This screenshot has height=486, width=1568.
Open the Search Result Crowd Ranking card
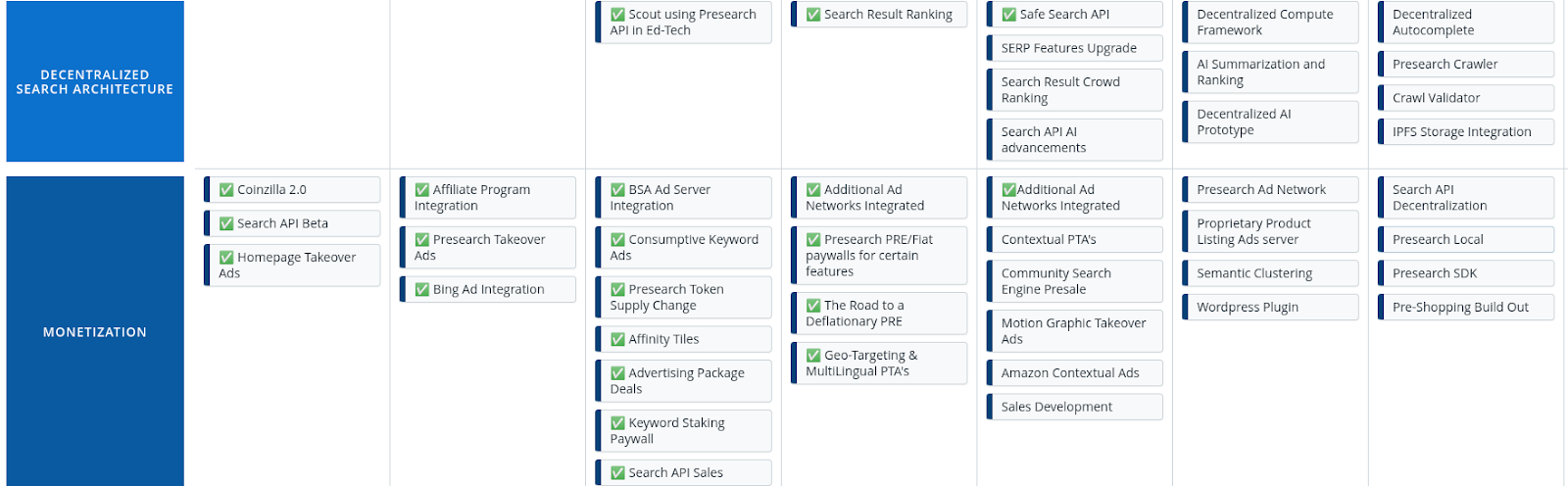click(x=1075, y=89)
